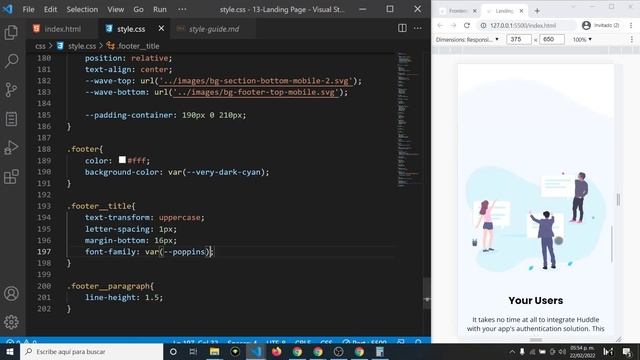The width and height of the screenshot is (640, 360).
Task: Open the Windows notification center
Action: point(627,351)
